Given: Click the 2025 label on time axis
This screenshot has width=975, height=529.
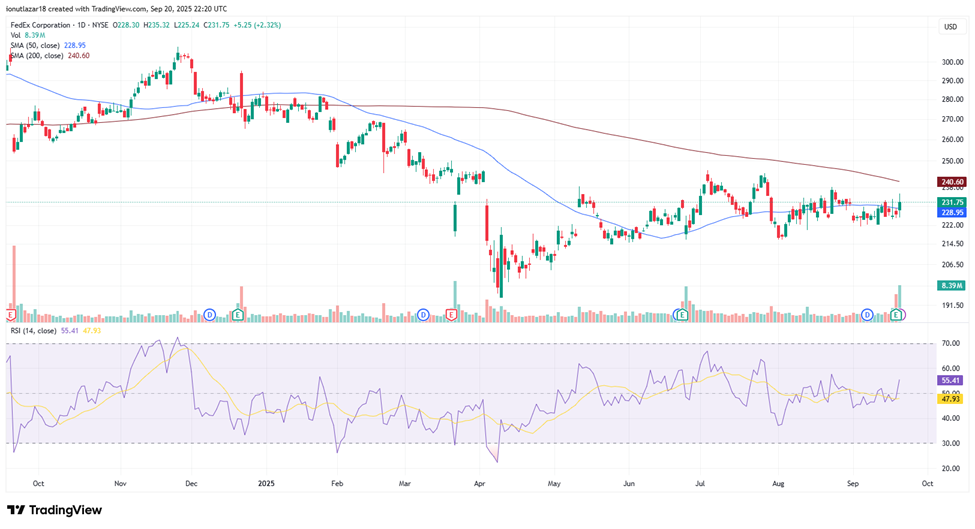Looking at the screenshot, I should pos(265,481).
